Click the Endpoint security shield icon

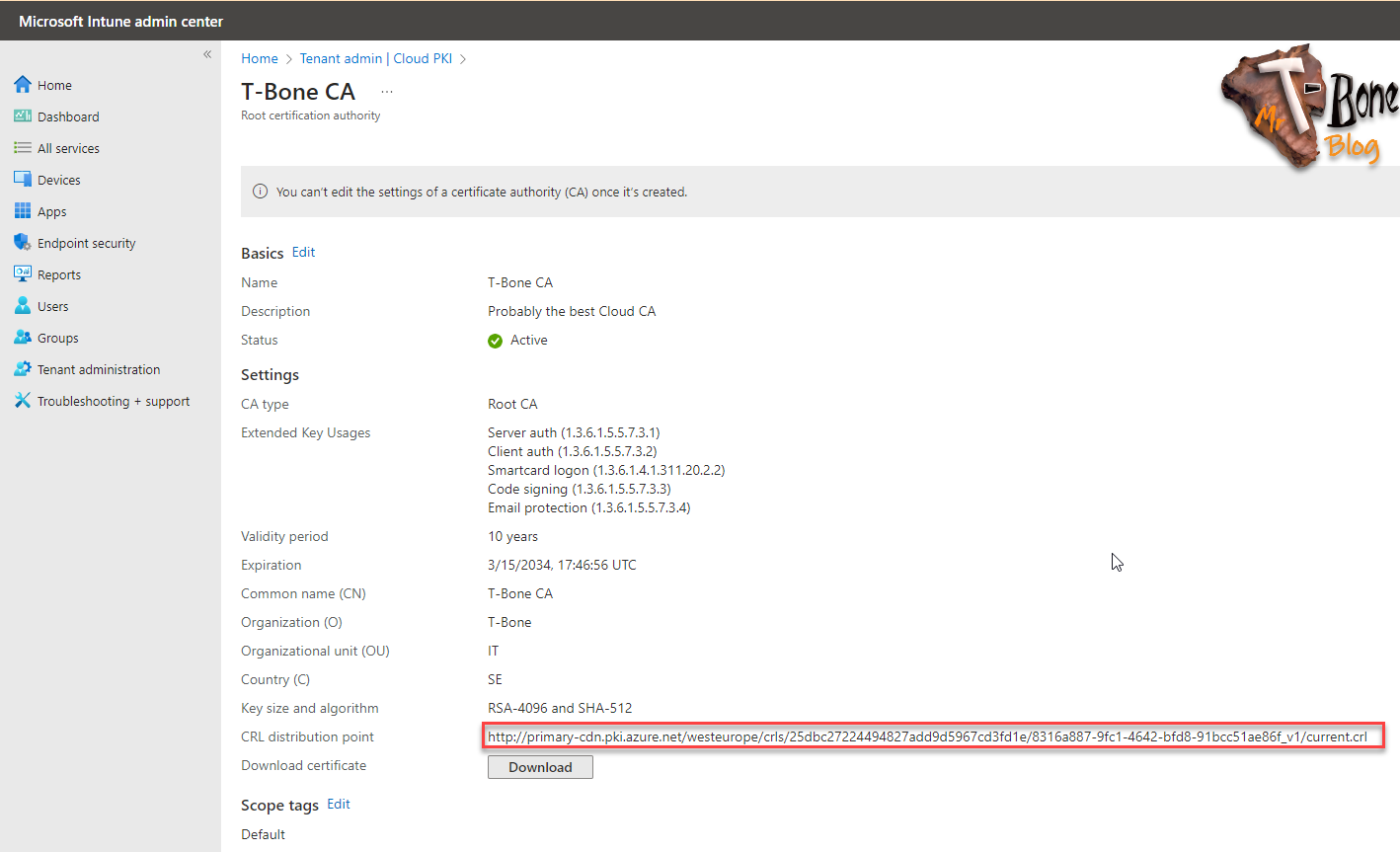pyautogui.click(x=22, y=242)
